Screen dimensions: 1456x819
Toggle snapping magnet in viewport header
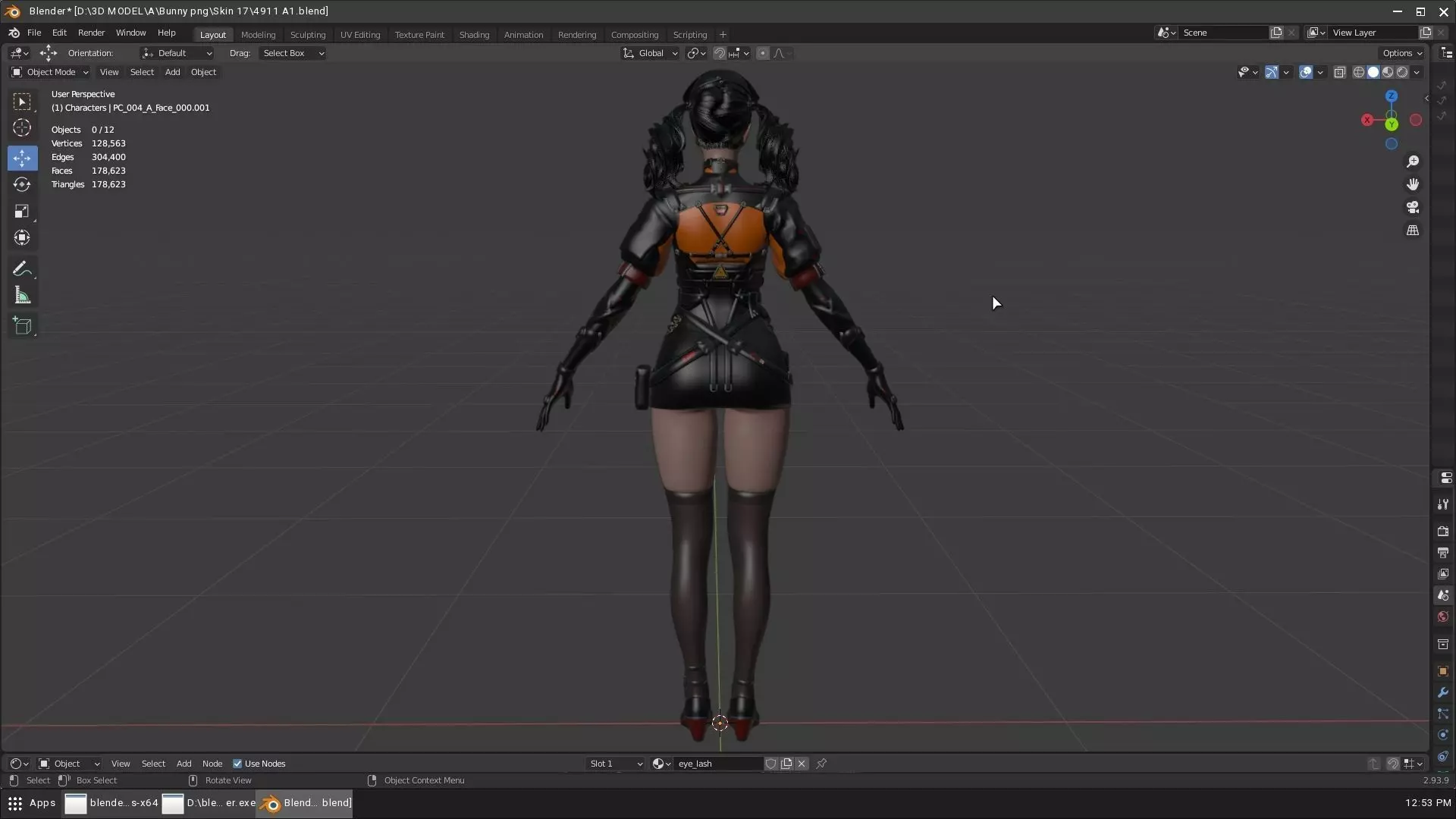(x=720, y=53)
